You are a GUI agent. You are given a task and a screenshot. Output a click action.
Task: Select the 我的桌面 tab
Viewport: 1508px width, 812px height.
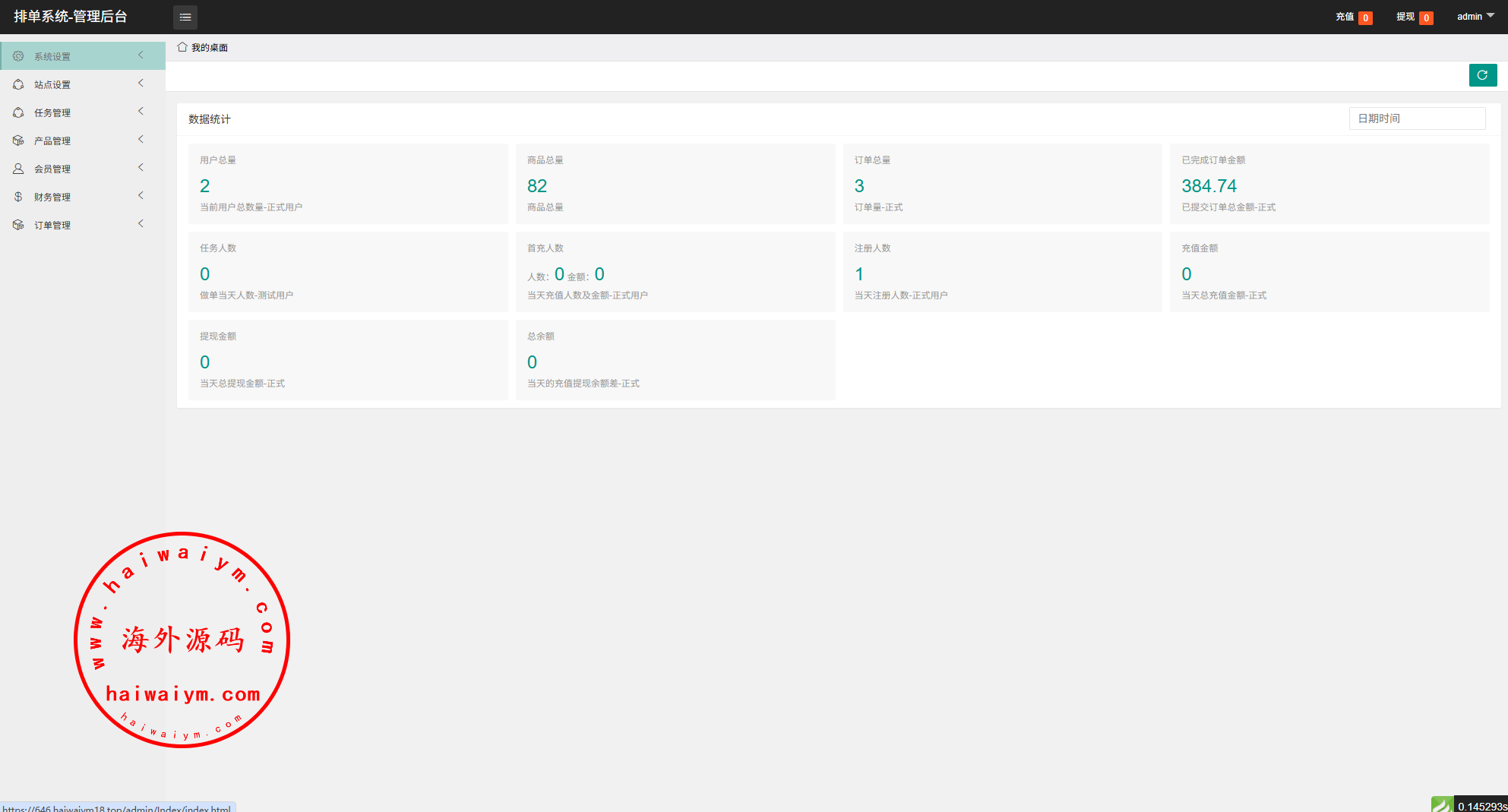pos(209,48)
